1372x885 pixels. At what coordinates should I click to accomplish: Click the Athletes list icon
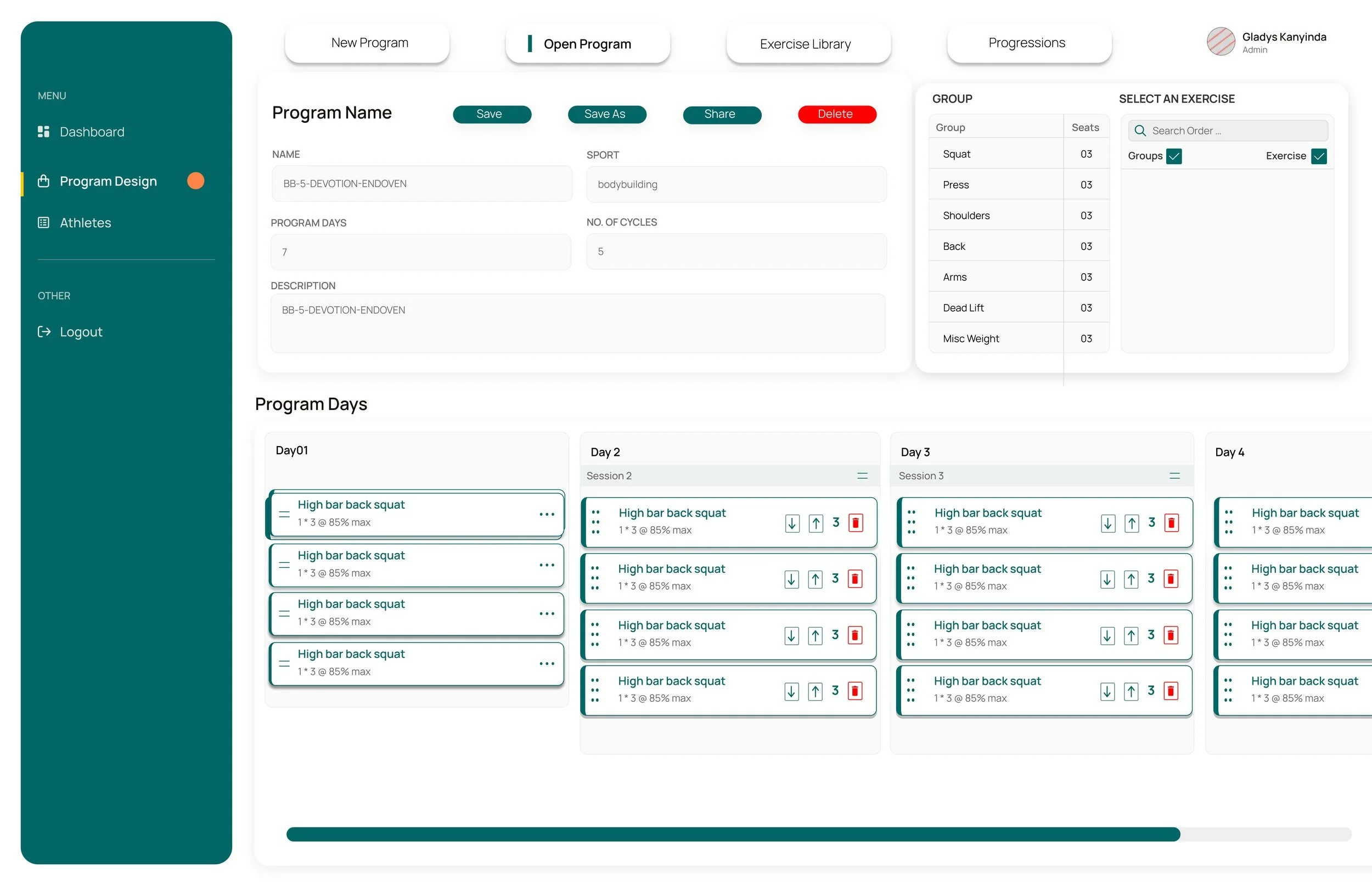point(43,222)
